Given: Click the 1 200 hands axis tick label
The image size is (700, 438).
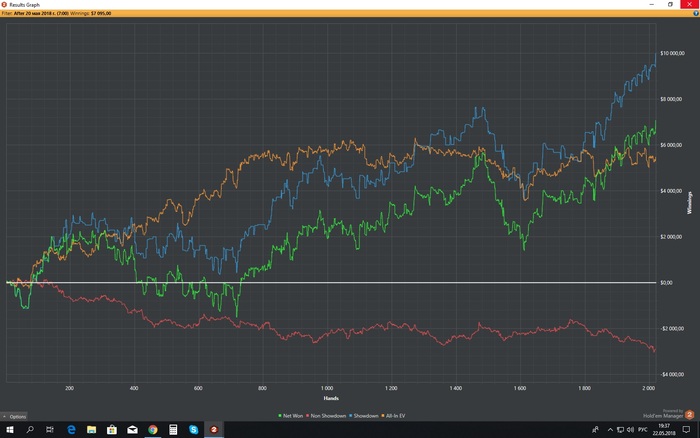Looking at the screenshot, I should (391, 388).
